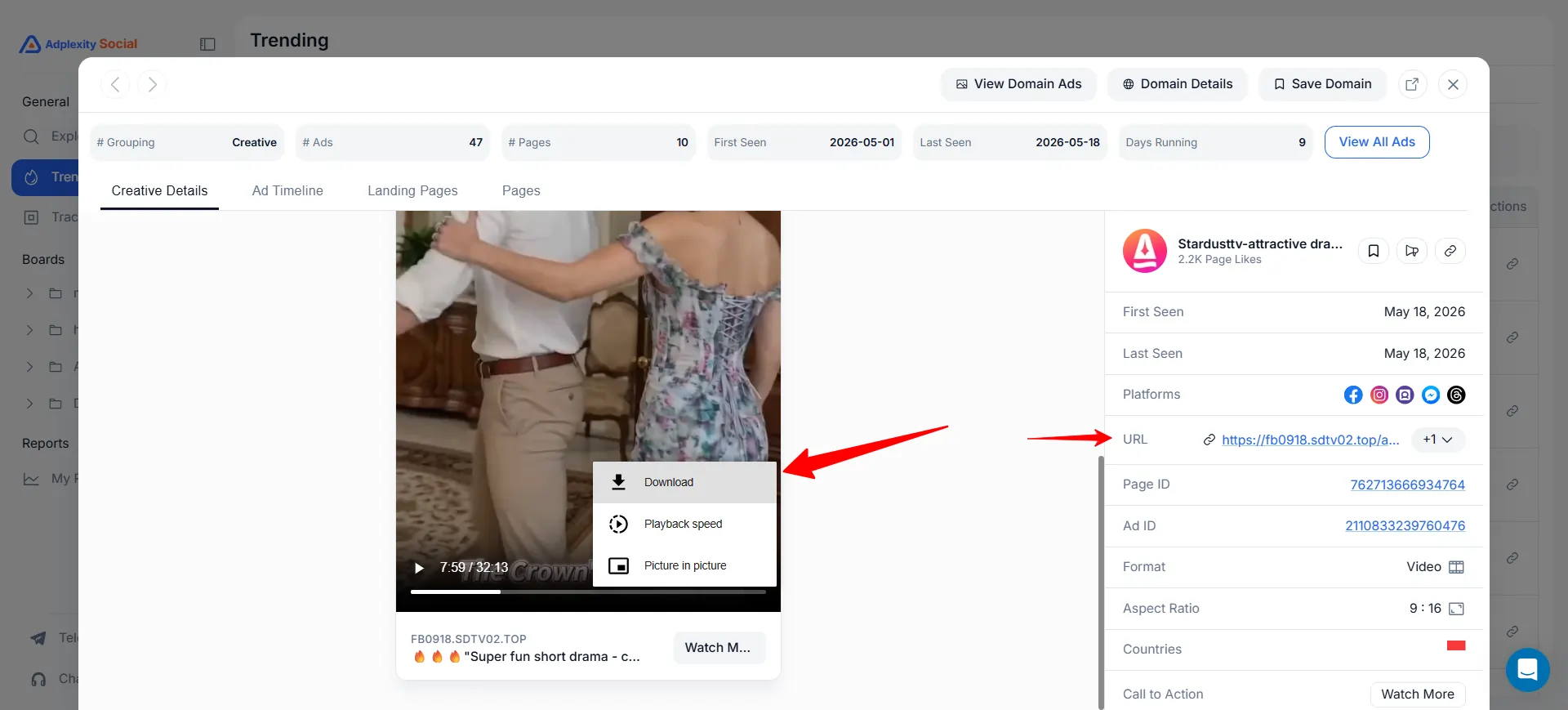This screenshot has height=710, width=1568.
Task: Select Download from video menu
Action: click(684, 482)
